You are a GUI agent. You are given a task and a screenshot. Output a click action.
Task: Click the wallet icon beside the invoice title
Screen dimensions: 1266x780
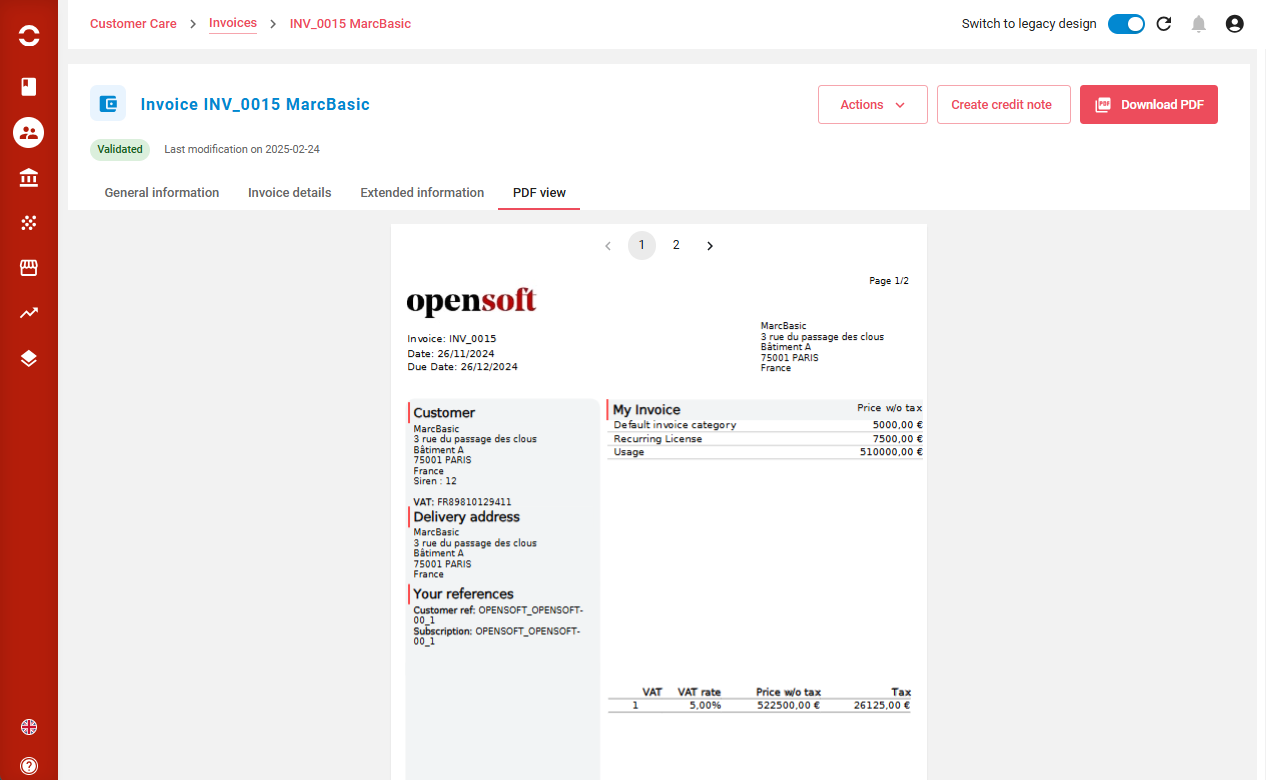(108, 103)
